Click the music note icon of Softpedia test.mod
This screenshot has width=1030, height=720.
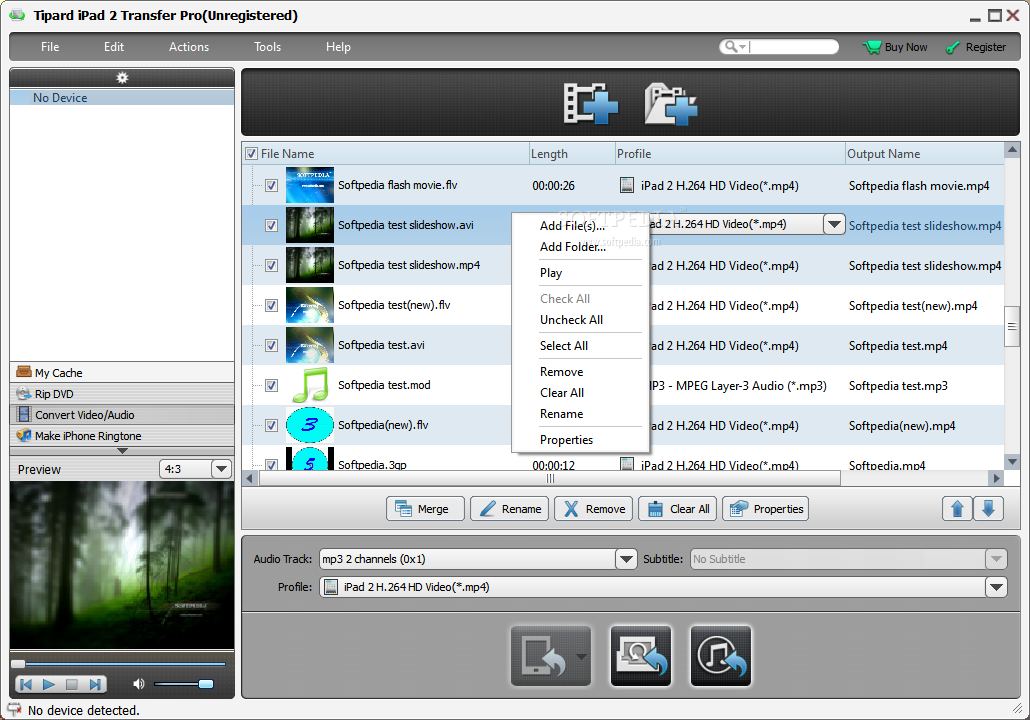[310, 385]
